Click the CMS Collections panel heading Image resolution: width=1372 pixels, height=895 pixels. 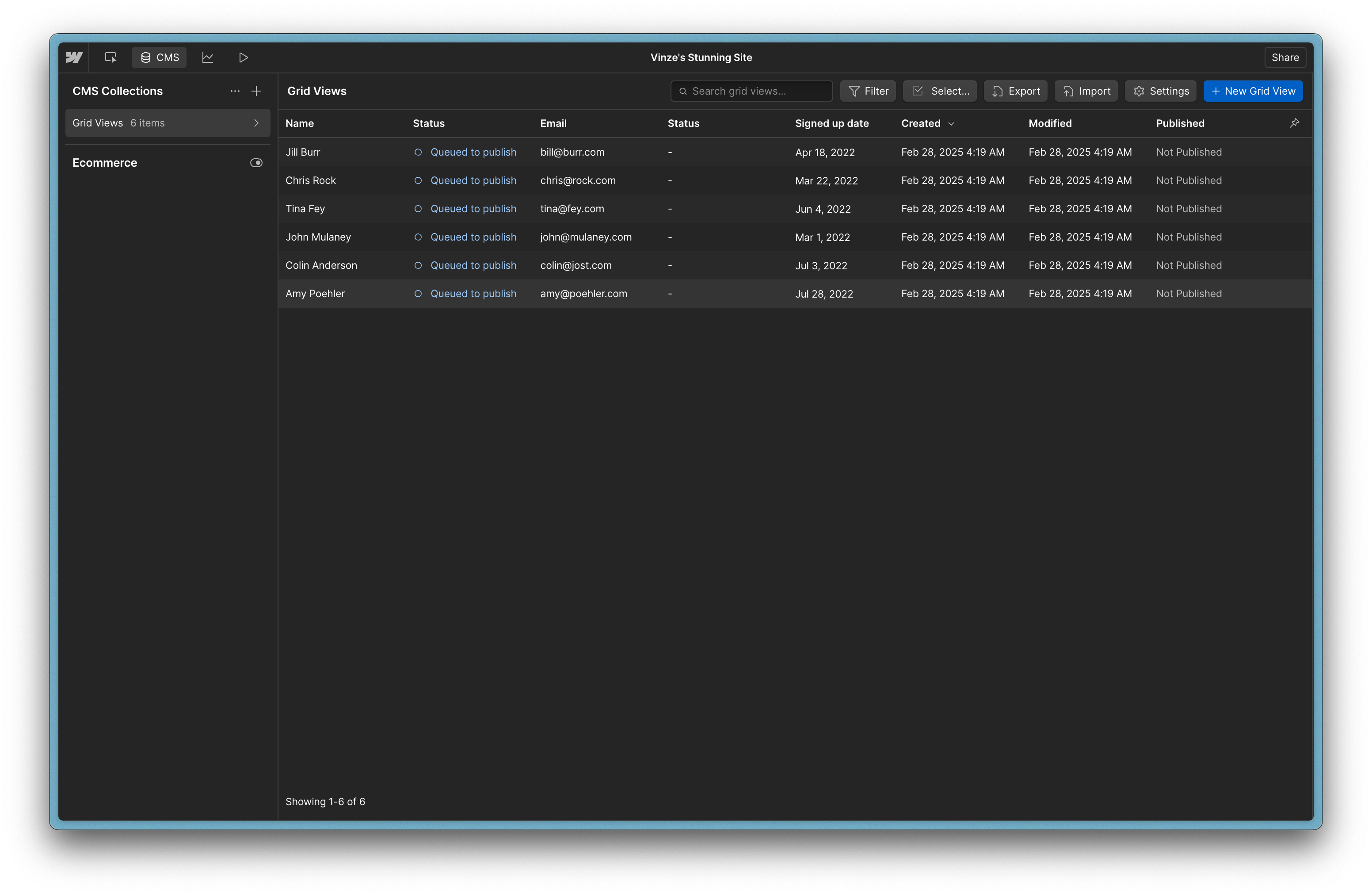[x=118, y=91]
